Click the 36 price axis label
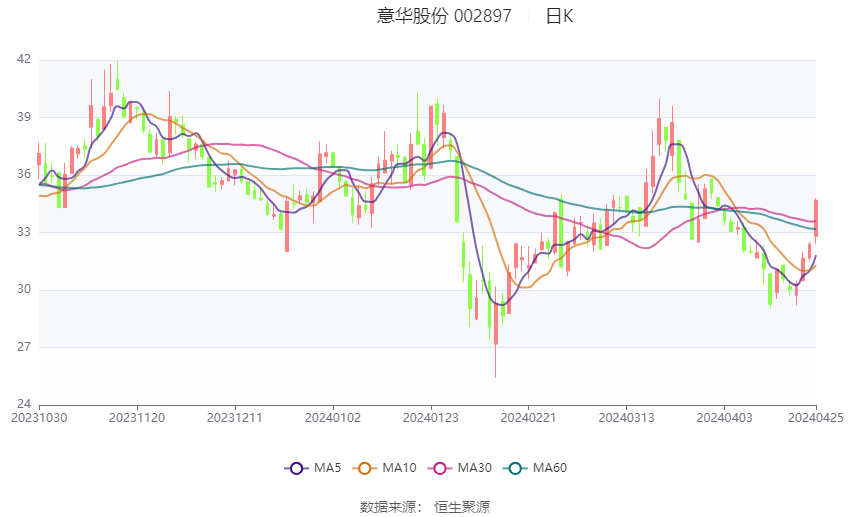Image resolution: width=850 pixels, height=517 pixels. (24, 174)
